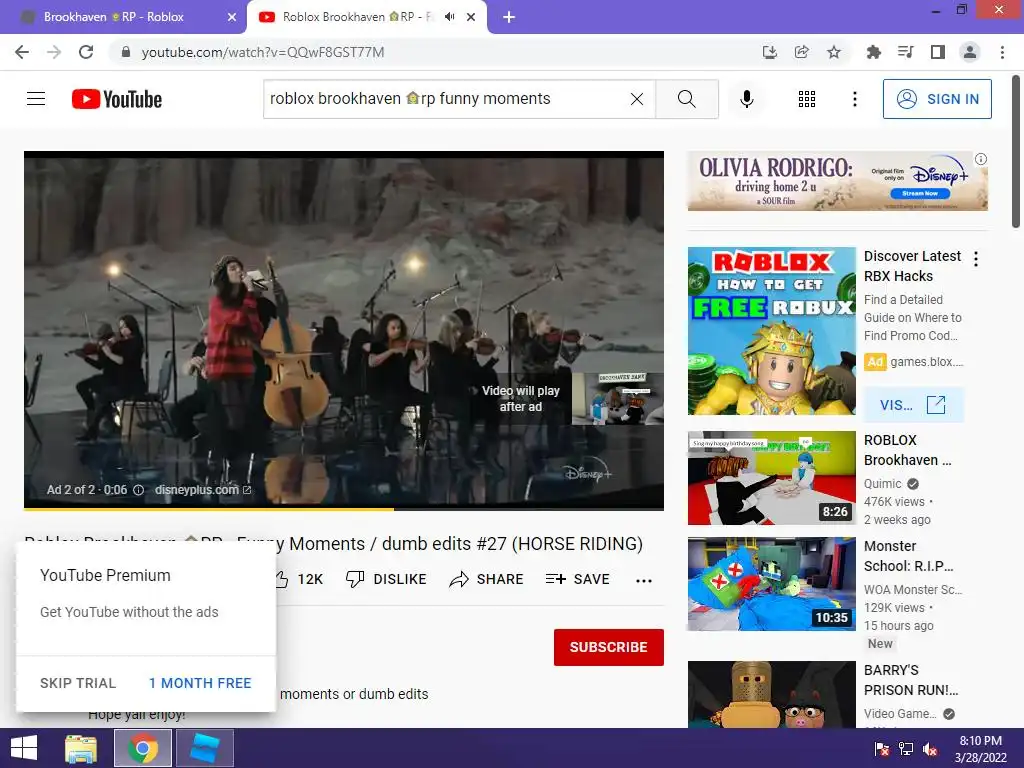The image size is (1024, 768).
Task: Go to YouTube home via logo
Action: pyautogui.click(x=117, y=99)
